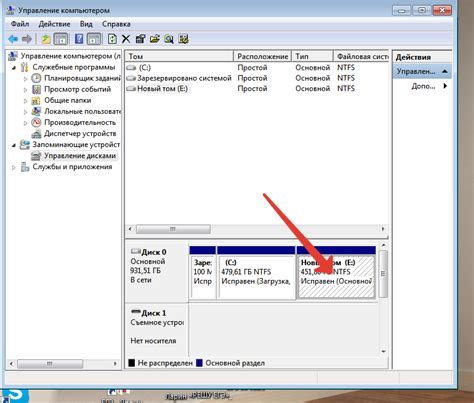The height and width of the screenshot is (403, 474).
Task: Click volume list horizontal scrollbar thumb
Action: [x=173, y=229]
